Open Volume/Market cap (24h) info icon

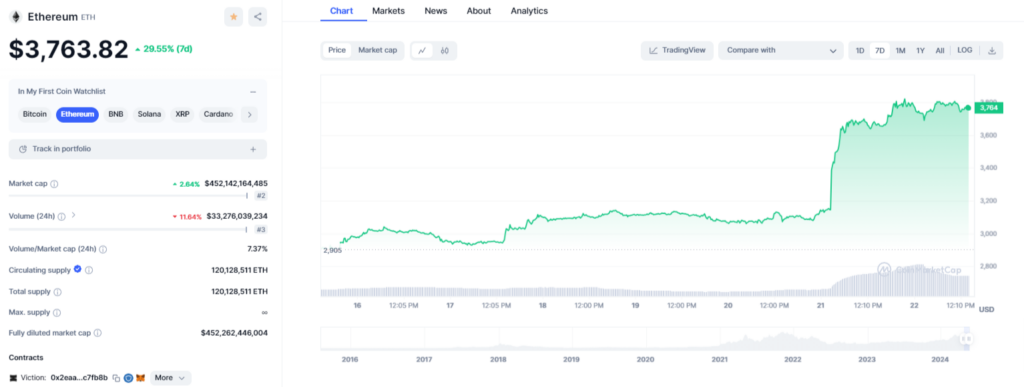(103, 249)
